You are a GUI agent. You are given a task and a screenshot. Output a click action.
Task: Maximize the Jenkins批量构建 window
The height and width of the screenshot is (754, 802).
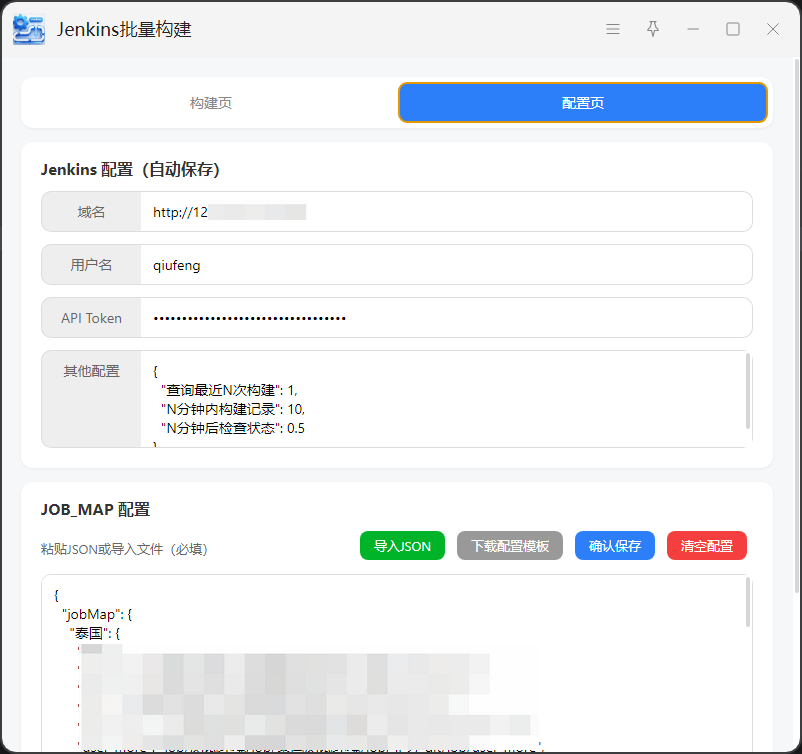(x=733, y=29)
